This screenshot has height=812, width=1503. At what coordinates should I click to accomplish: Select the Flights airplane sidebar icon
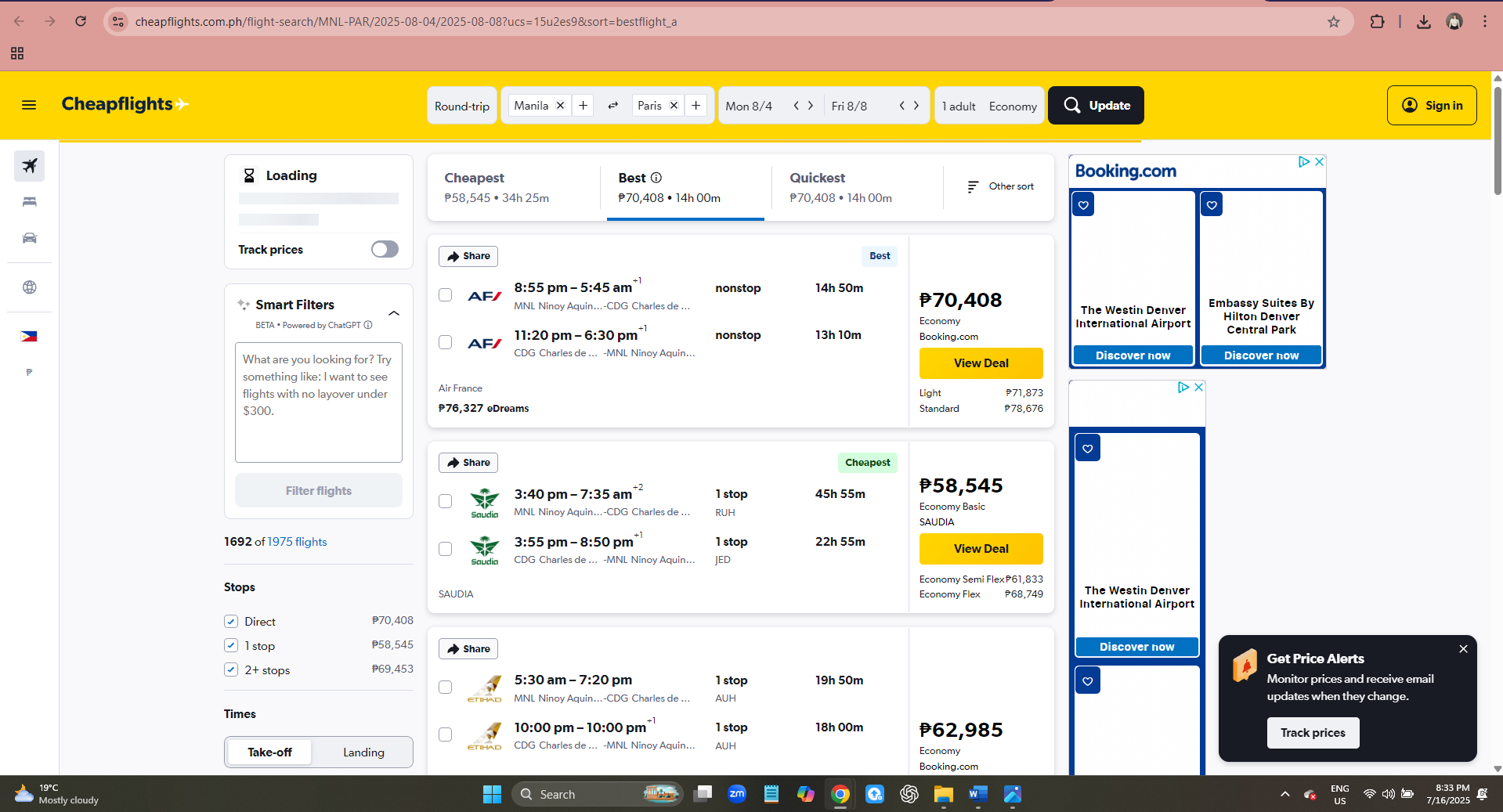tap(30, 166)
